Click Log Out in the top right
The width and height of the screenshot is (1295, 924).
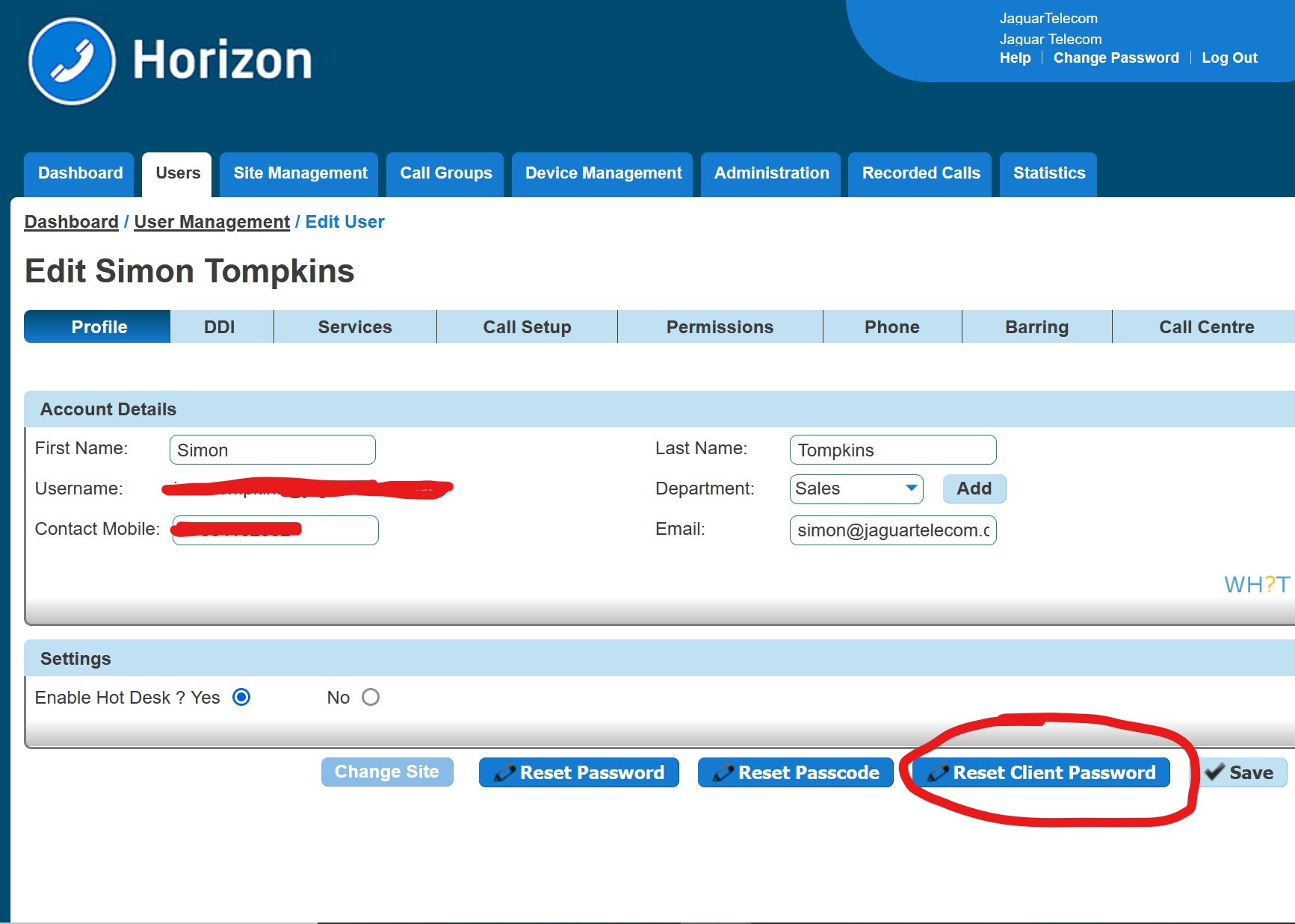[x=1230, y=58]
